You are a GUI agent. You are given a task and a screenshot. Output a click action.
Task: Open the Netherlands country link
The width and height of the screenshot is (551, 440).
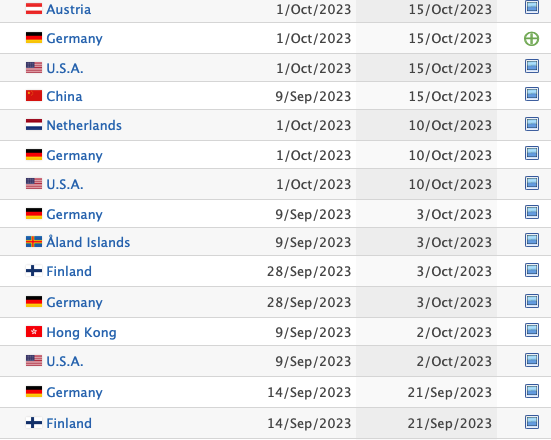[x=84, y=125]
